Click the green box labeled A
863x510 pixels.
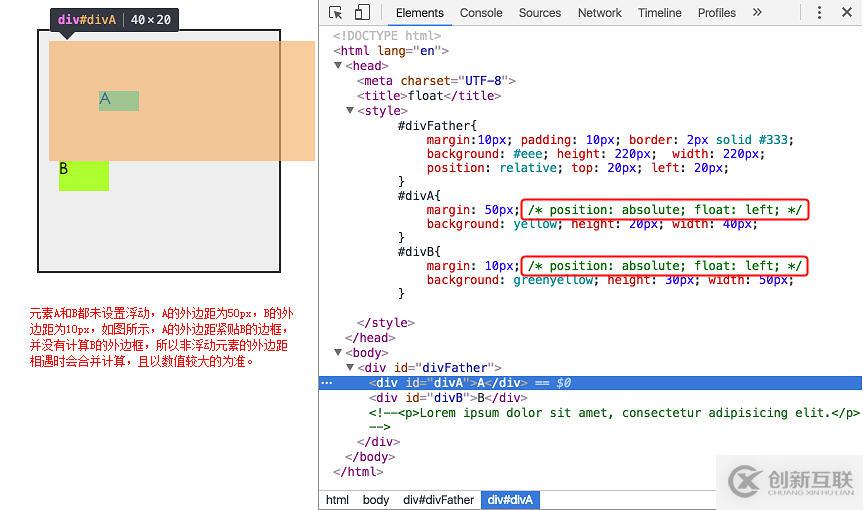click(119, 101)
